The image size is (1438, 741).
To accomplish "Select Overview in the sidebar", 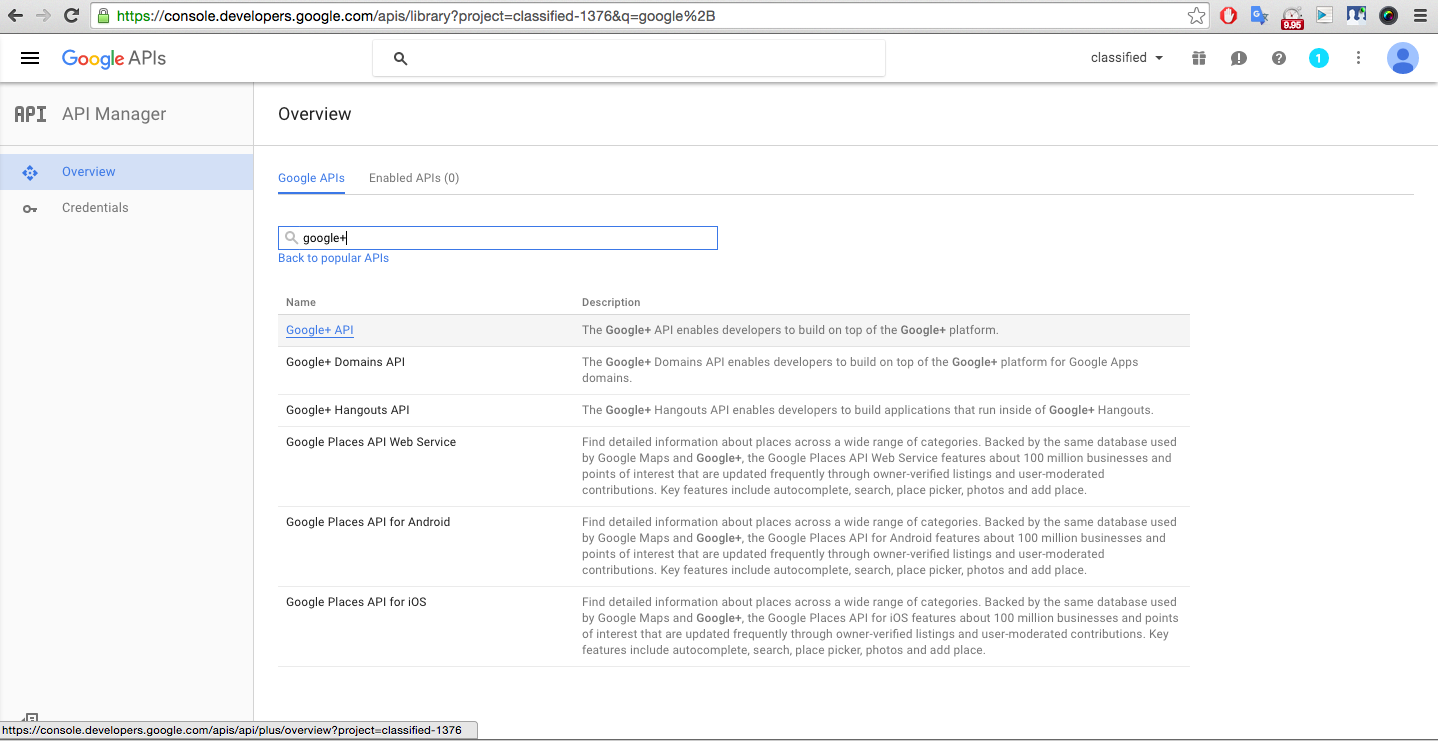I will [x=126, y=172].
